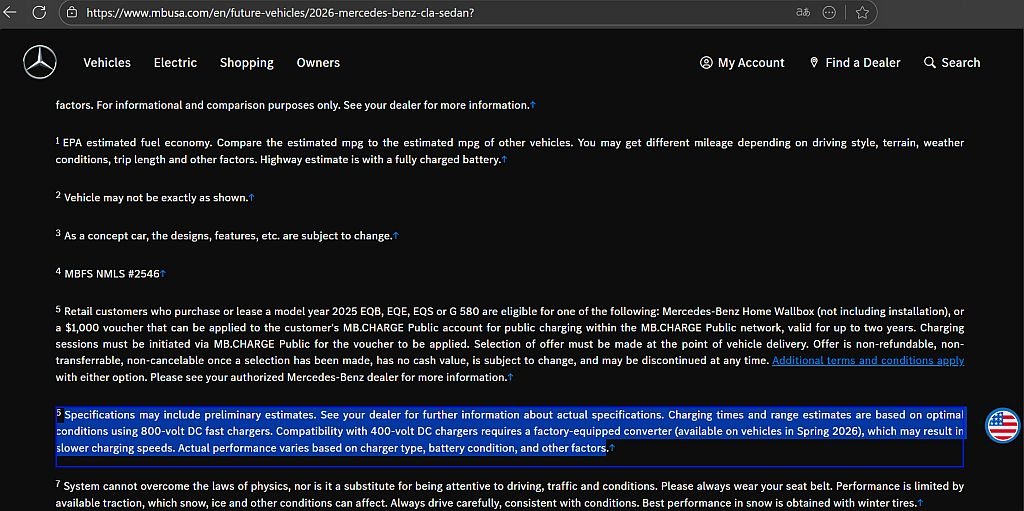Open the address bar ellipsis options
This screenshot has width=1024, height=511.
(829, 13)
